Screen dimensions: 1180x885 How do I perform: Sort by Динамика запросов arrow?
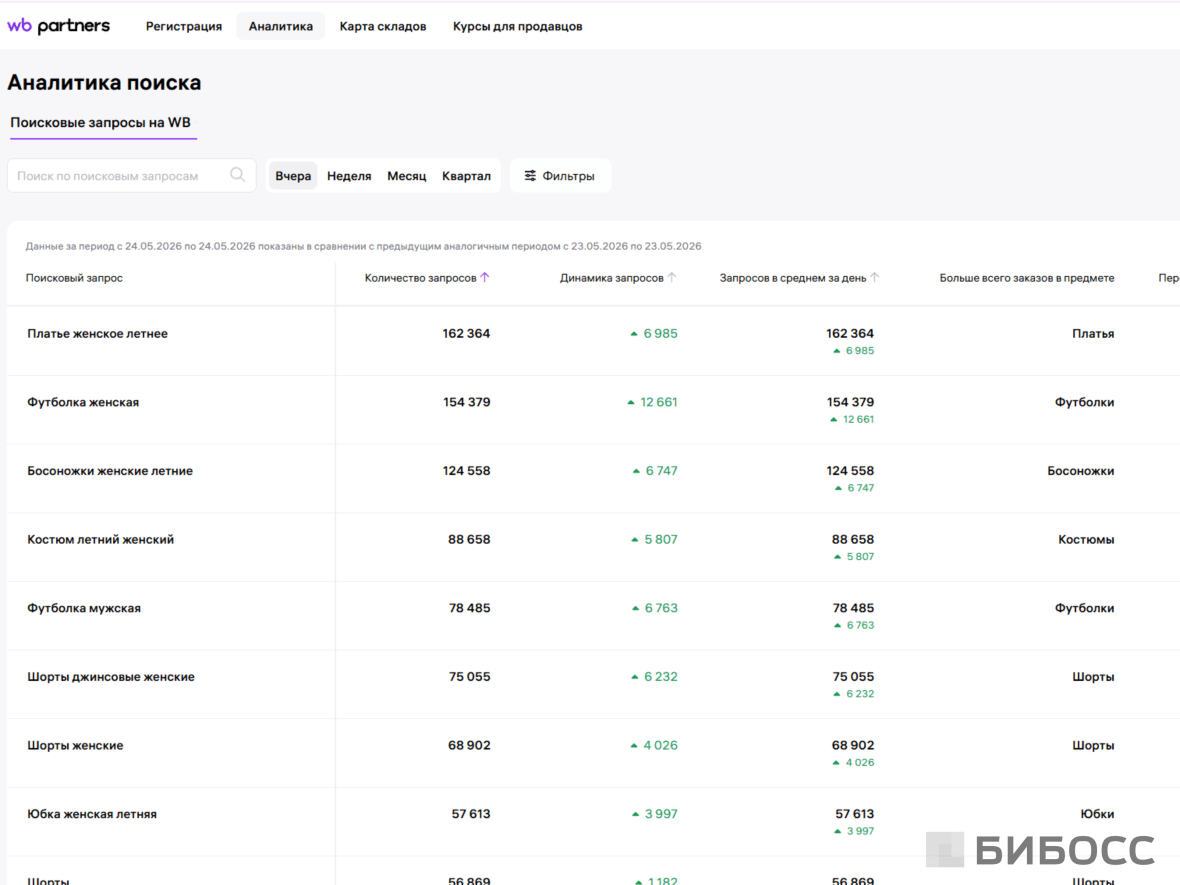672,277
